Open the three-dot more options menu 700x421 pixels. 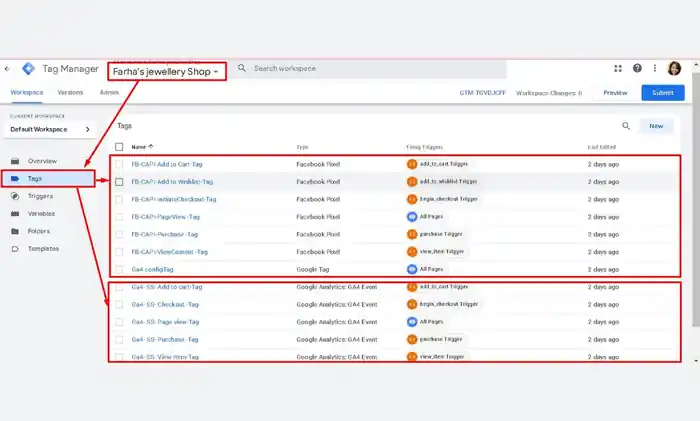click(x=655, y=68)
